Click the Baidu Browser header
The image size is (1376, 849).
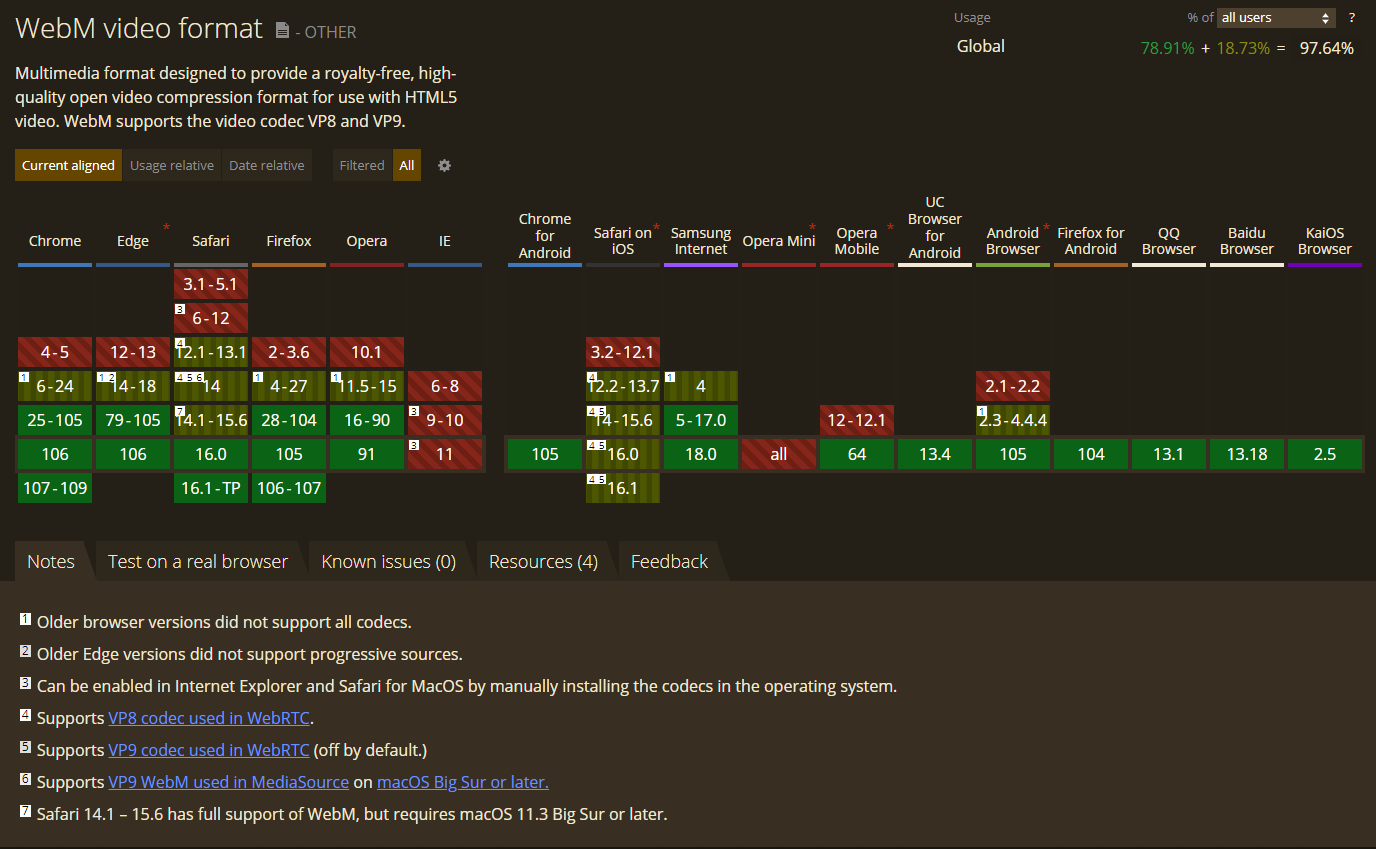pyautogui.click(x=1247, y=241)
